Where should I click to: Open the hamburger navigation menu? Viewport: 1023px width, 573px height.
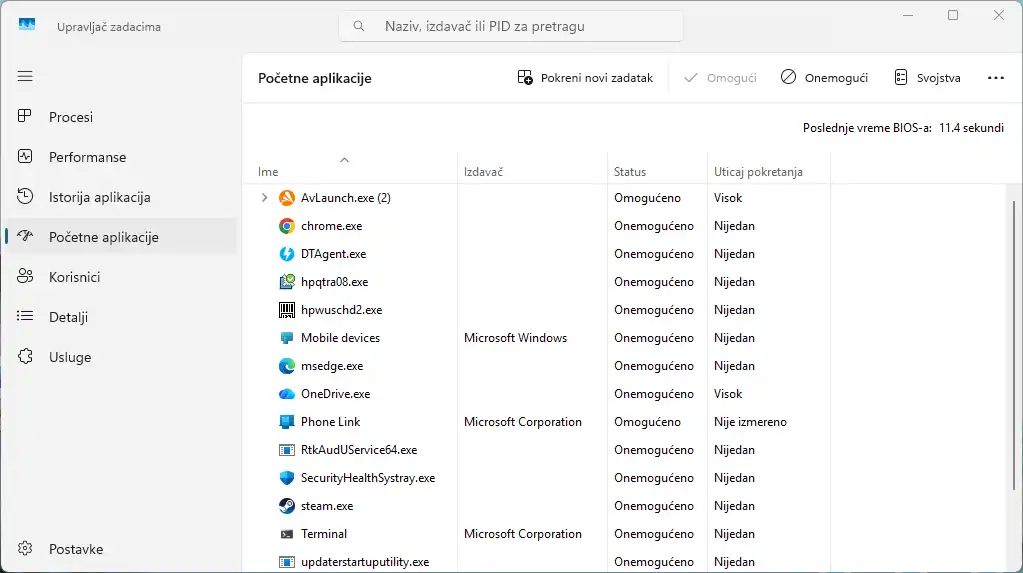point(25,76)
